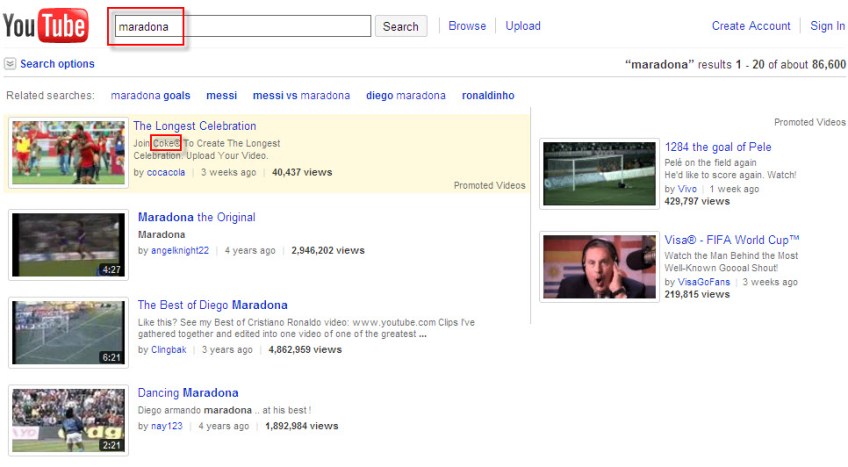848x467 pixels.
Task: Click the Create Account link
Action: (751, 26)
